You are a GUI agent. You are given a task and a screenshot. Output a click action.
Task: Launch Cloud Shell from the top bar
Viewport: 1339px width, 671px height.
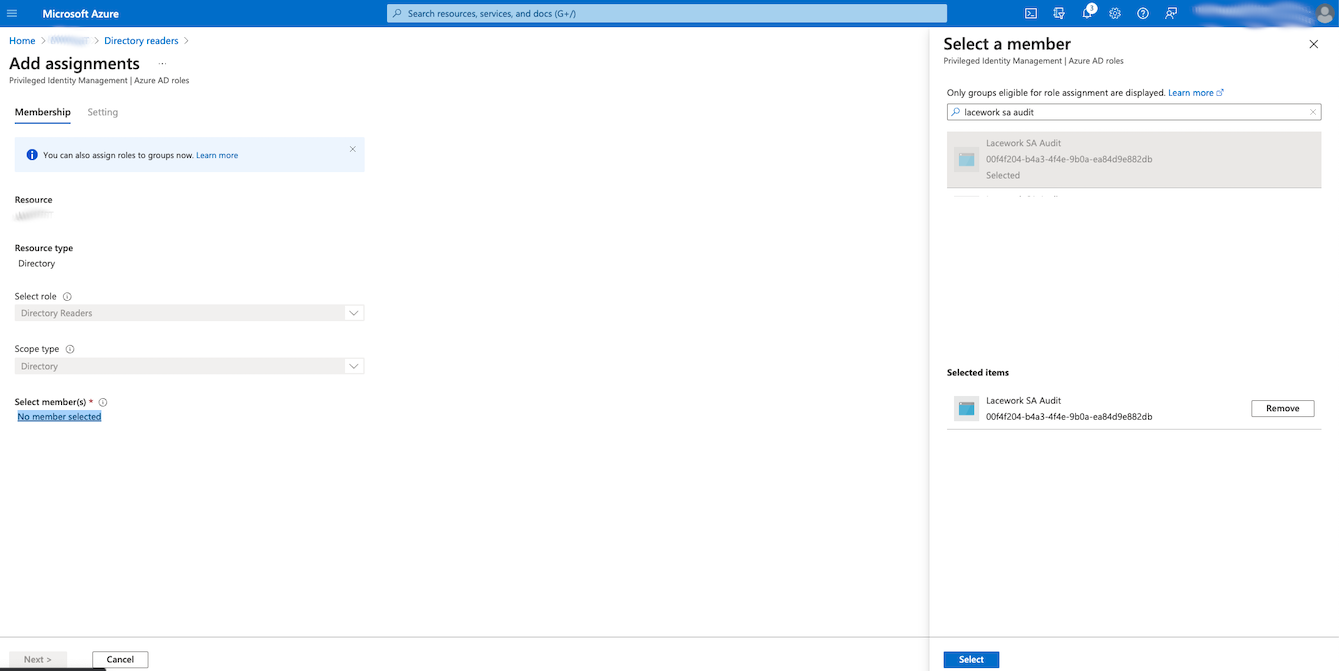point(1031,13)
